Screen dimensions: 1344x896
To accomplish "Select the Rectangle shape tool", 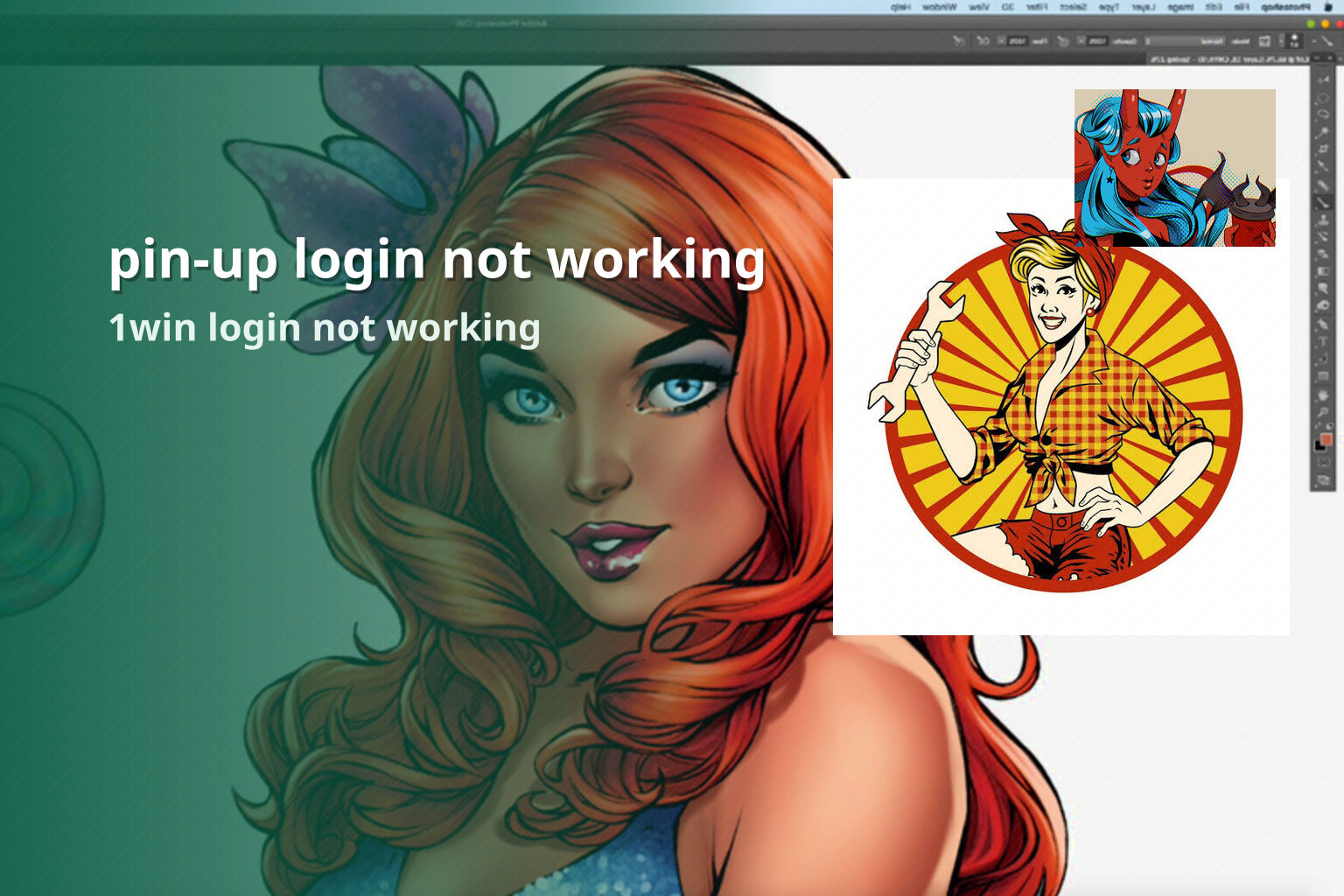I will click(1323, 376).
